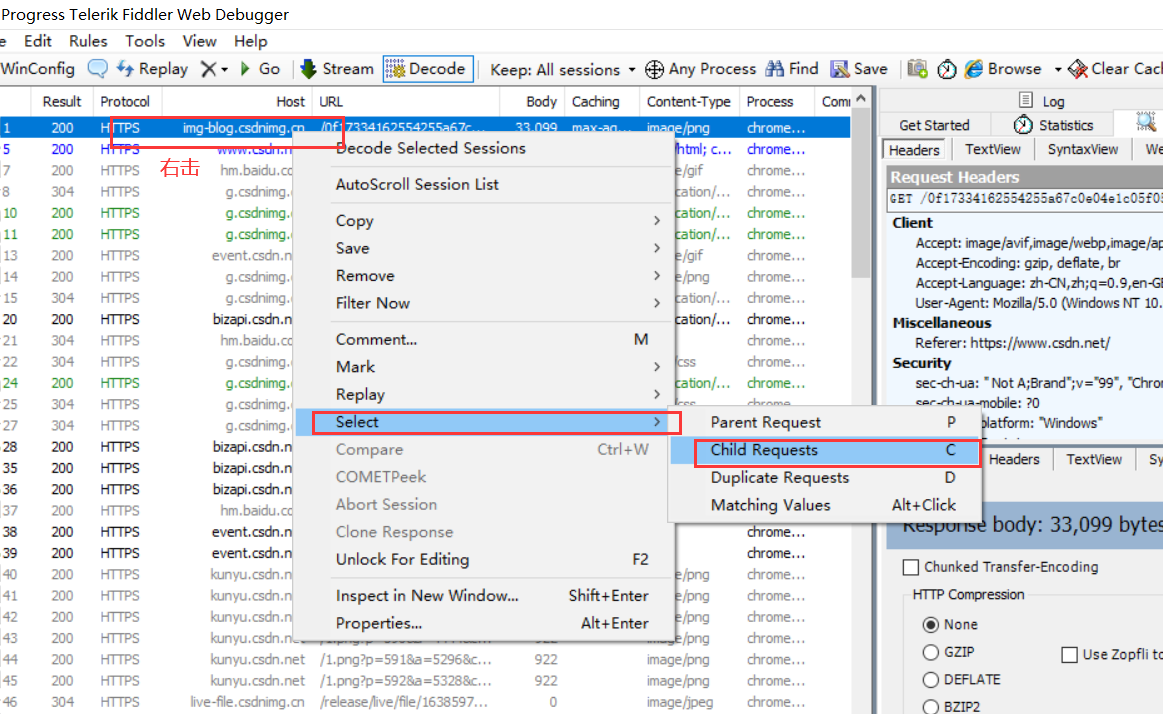1163x714 pixels.
Task: Open dropdown arrow next to Remove X
Action: 224,70
